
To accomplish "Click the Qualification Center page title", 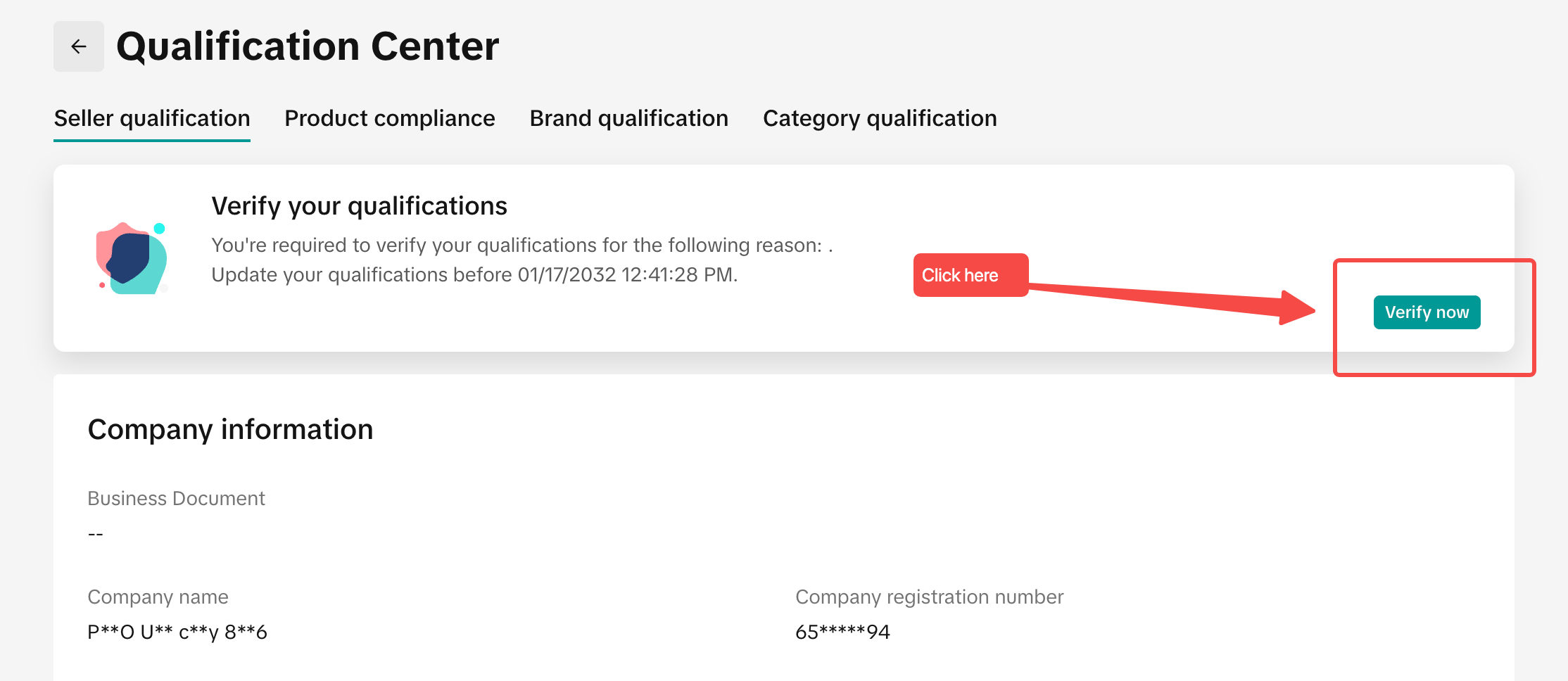I will (308, 46).
